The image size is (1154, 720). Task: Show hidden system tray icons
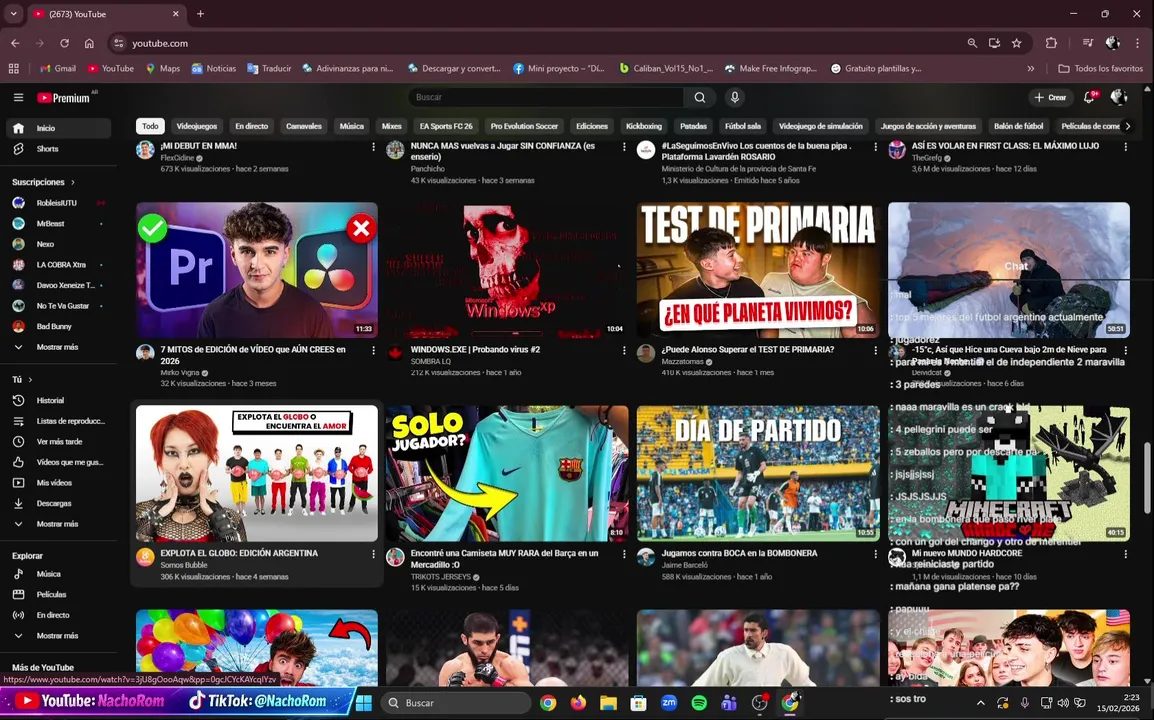pyautogui.click(x=980, y=703)
